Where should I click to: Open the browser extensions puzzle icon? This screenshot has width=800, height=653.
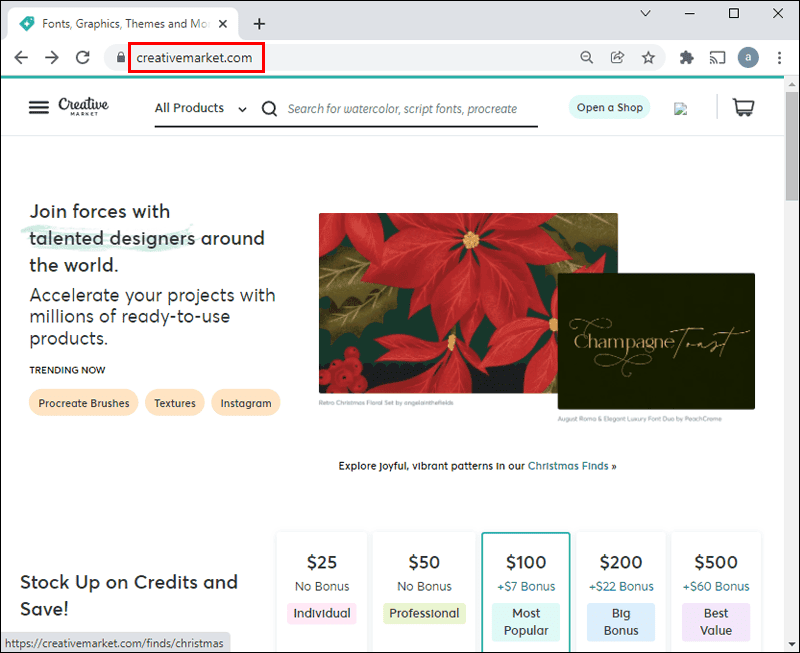[x=686, y=57]
